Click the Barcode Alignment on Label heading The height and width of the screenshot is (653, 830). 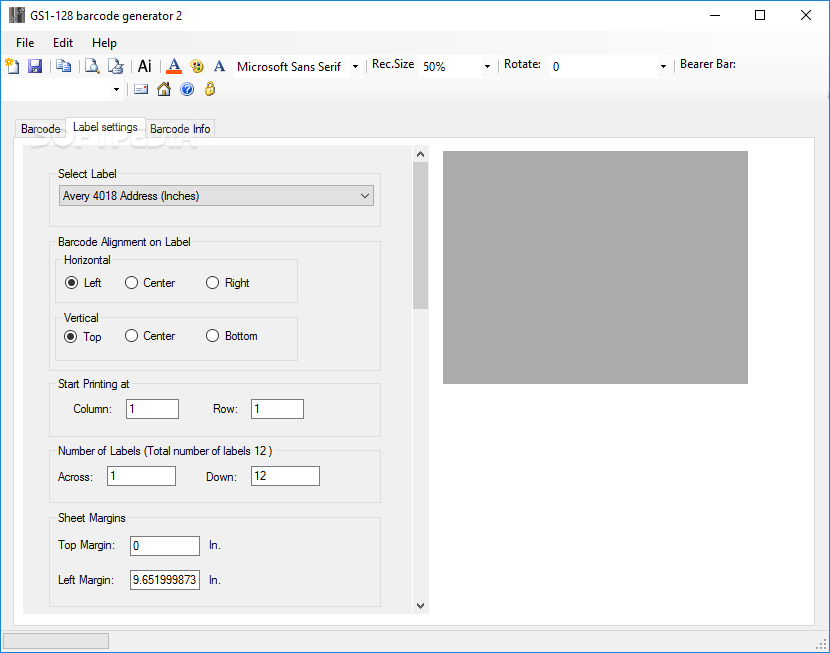[124, 242]
